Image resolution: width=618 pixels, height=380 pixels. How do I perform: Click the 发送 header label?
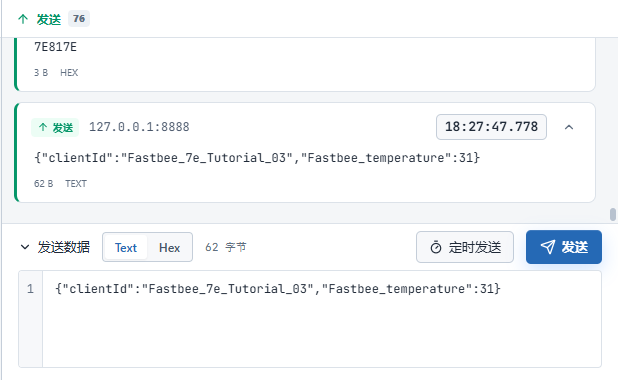point(49,19)
